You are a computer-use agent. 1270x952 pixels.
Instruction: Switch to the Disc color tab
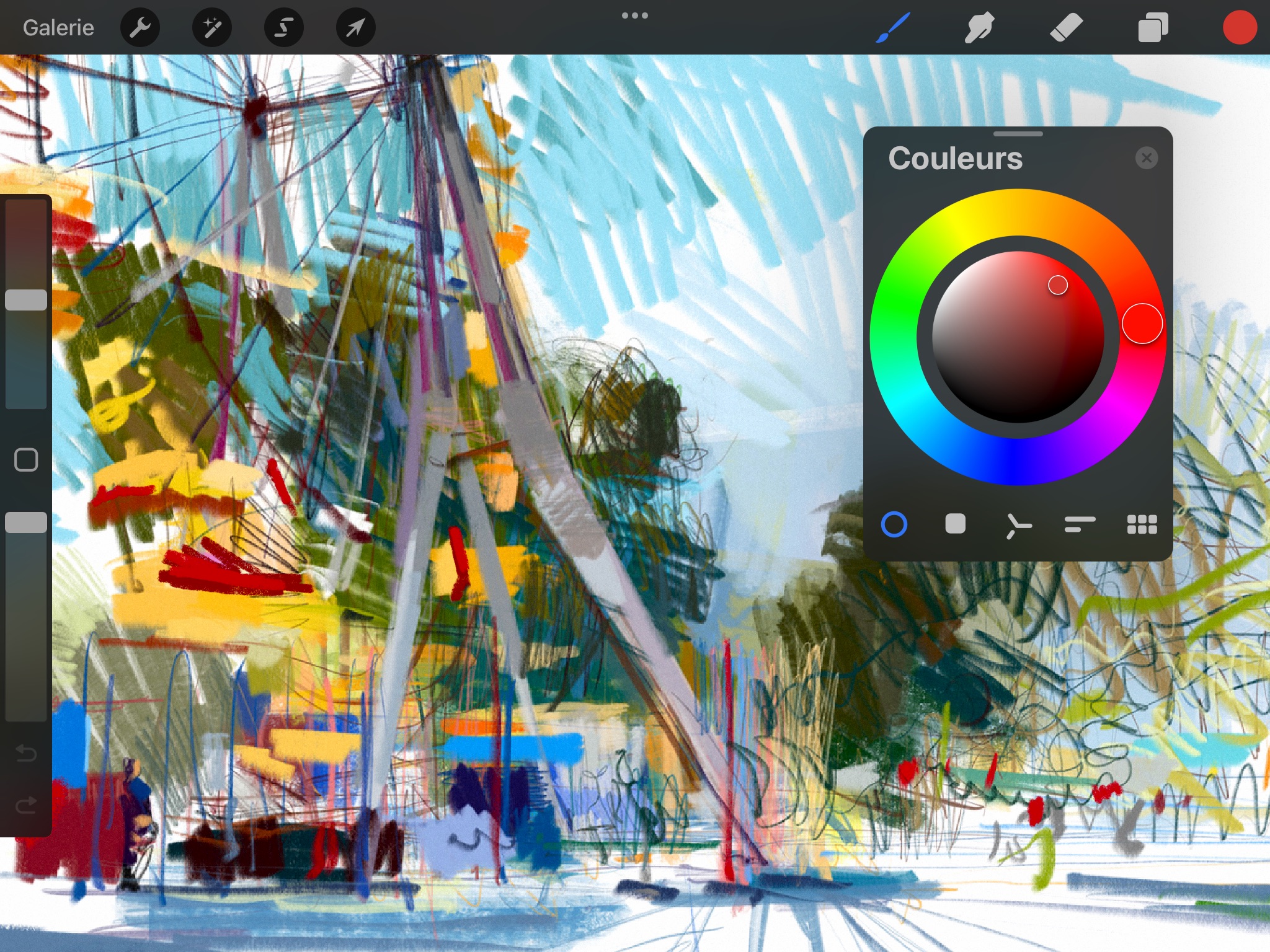[x=894, y=524]
